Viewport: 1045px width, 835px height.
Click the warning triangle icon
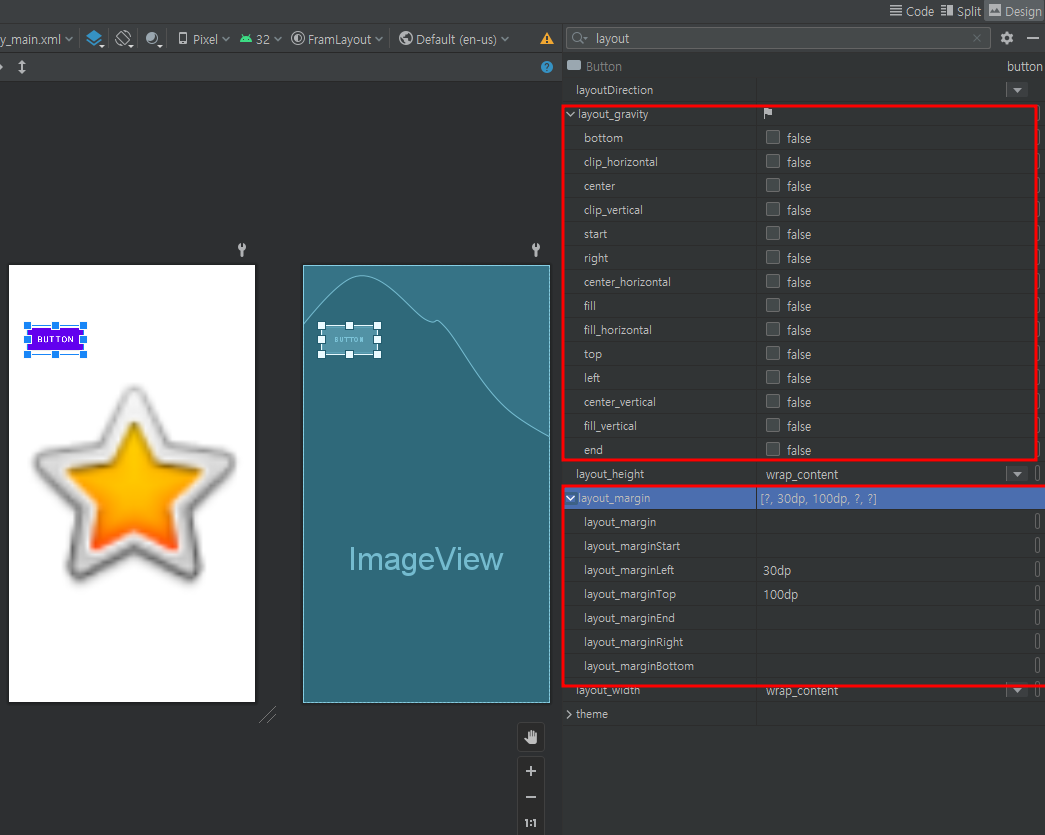coord(546,39)
